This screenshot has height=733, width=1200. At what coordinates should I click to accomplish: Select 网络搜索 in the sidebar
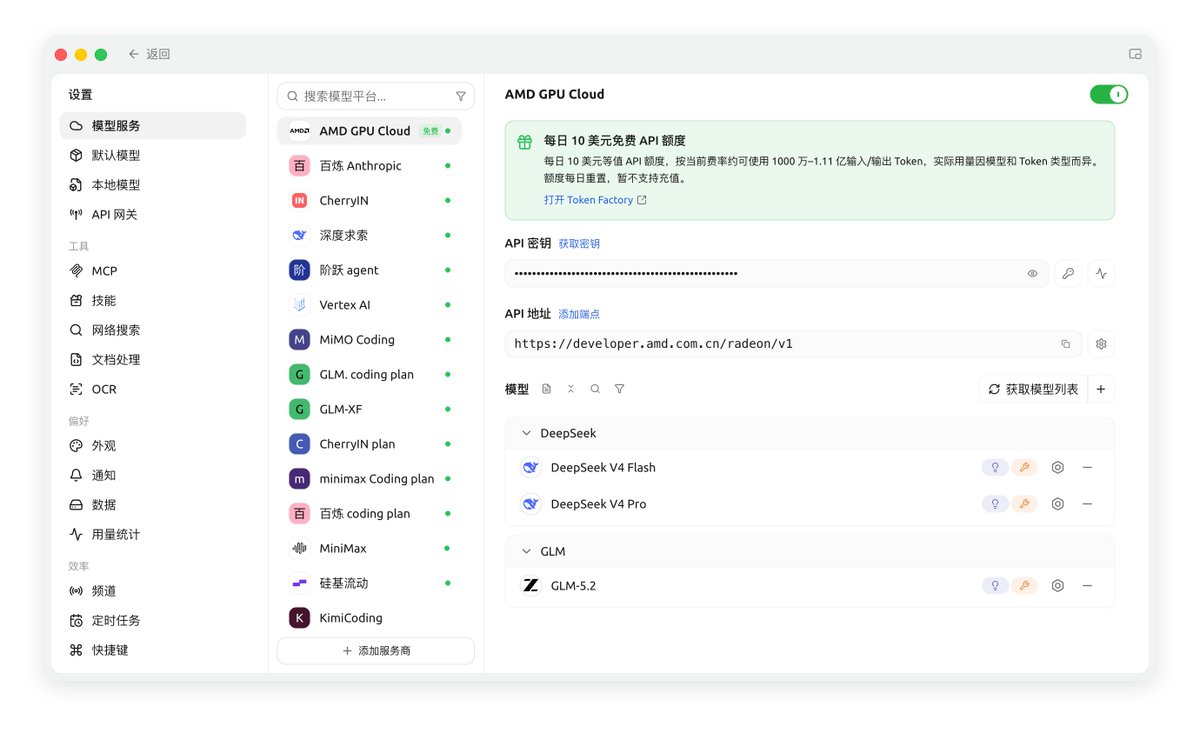click(153, 330)
